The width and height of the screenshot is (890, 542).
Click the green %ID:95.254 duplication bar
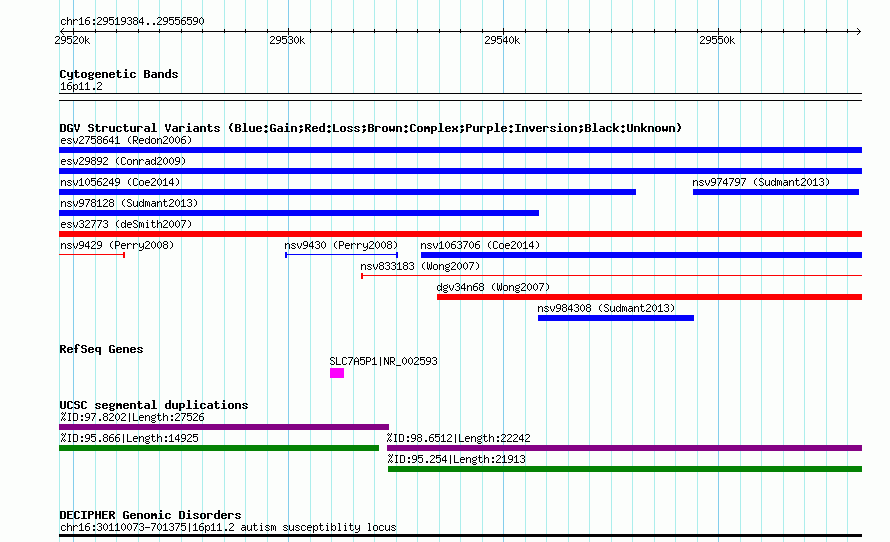(x=625, y=469)
